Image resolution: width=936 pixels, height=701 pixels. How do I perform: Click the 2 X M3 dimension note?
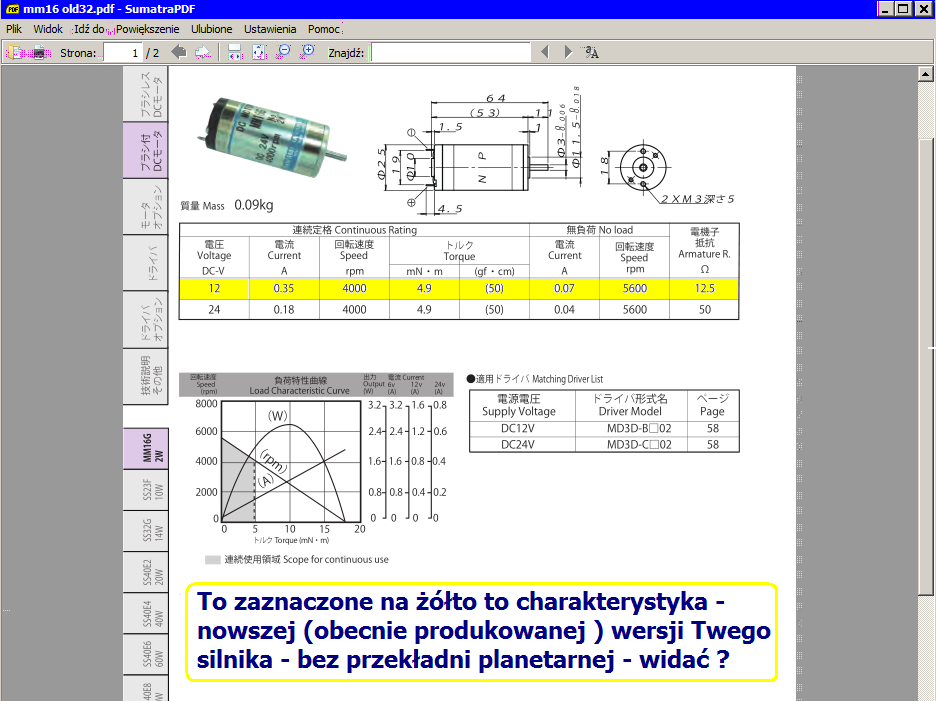pos(697,199)
